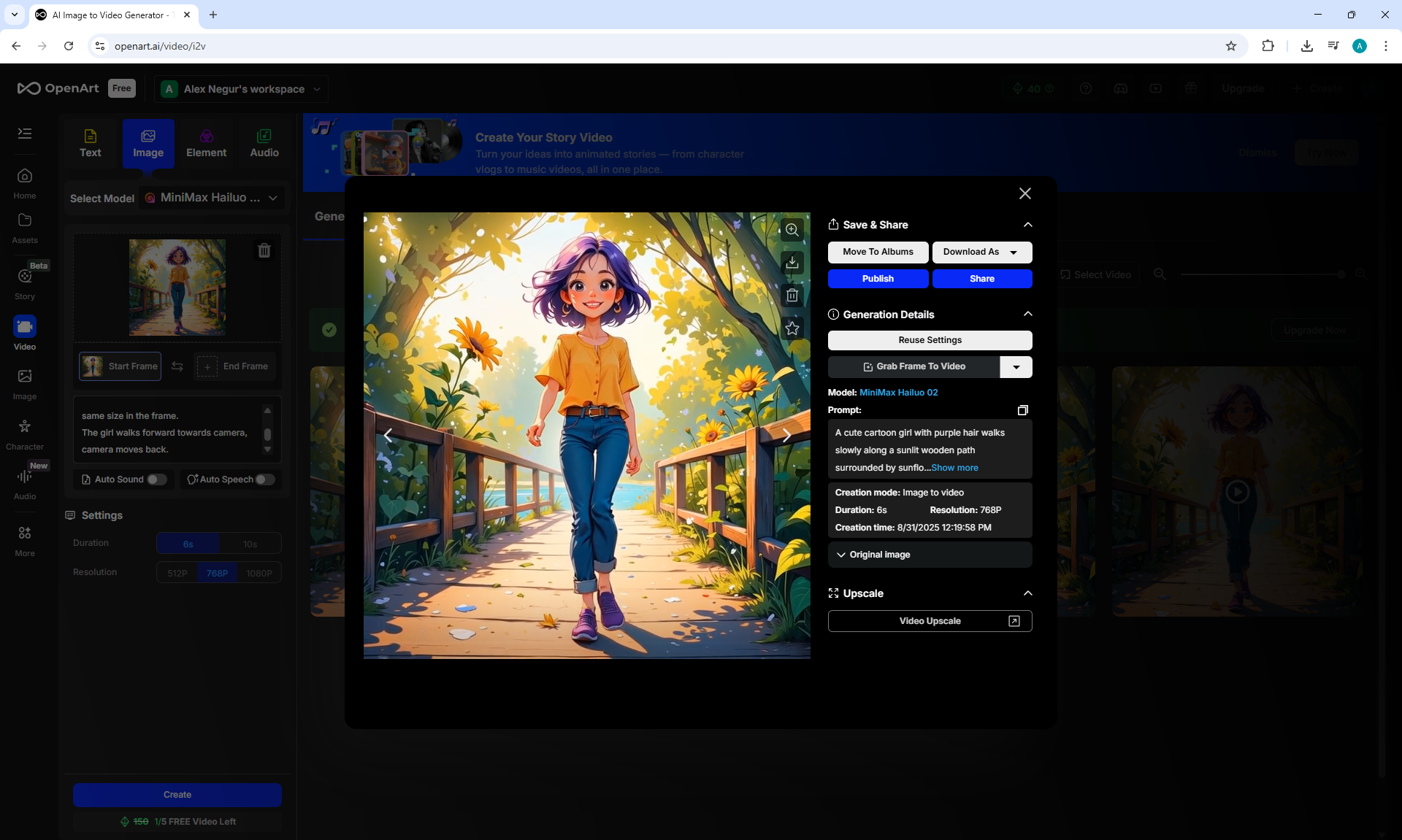Viewport: 1402px width, 840px height.
Task: Close the preview dialog with the X
Action: point(1024,193)
